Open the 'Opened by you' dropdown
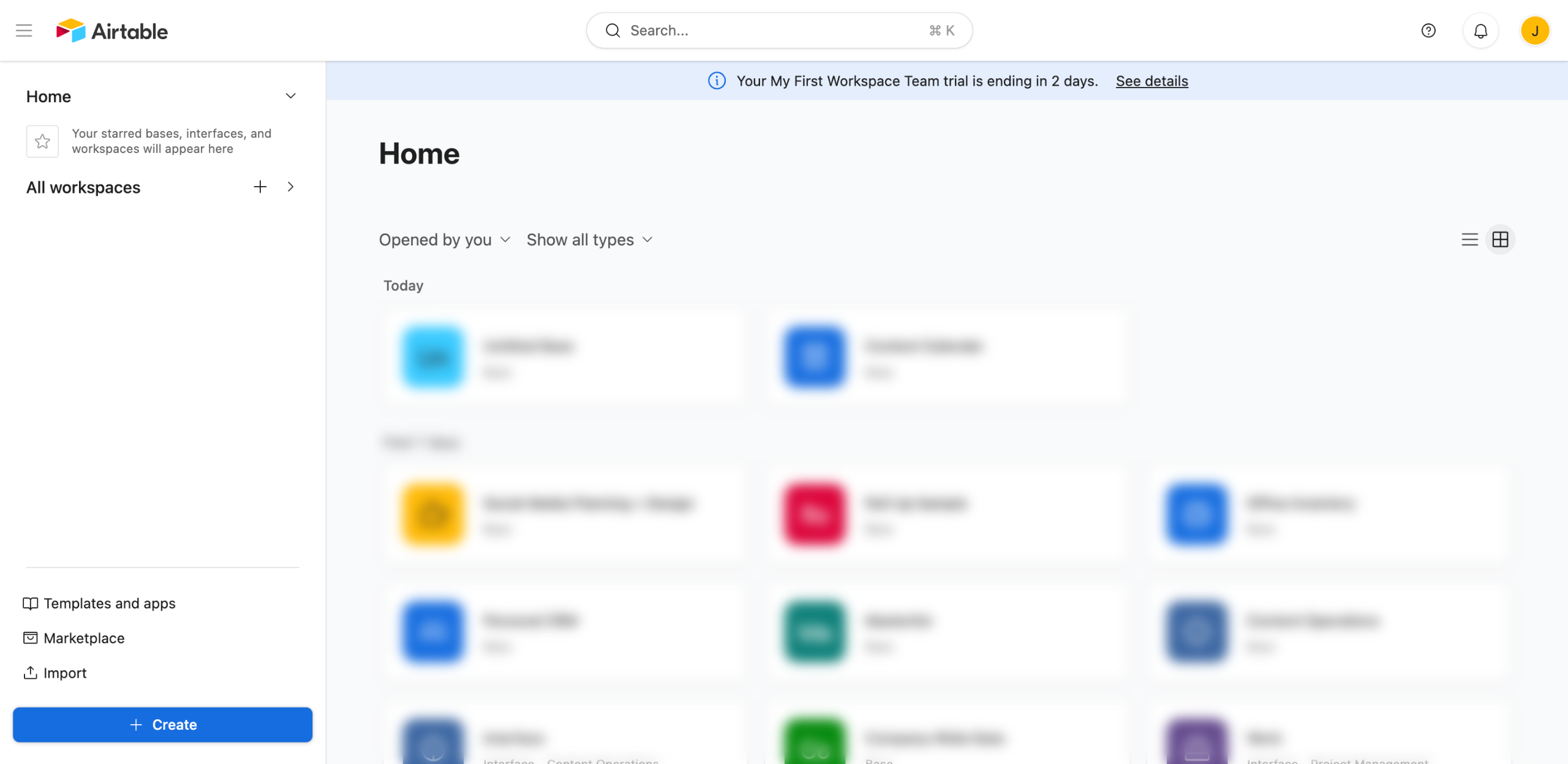 pos(444,239)
